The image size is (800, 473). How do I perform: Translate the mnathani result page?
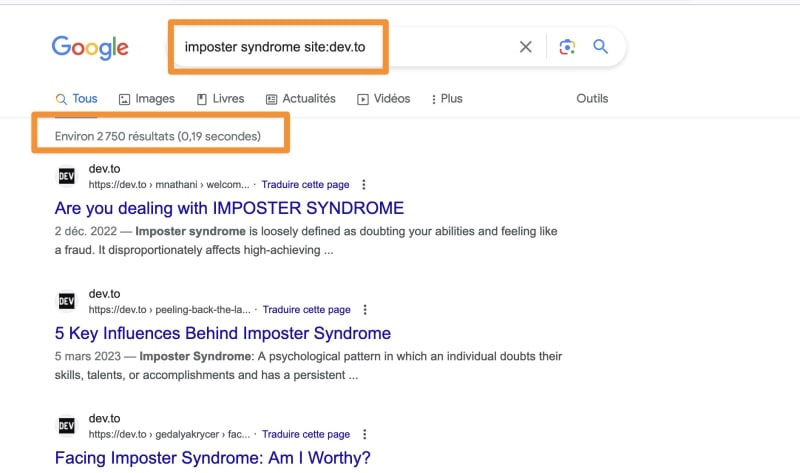pyautogui.click(x=306, y=185)
